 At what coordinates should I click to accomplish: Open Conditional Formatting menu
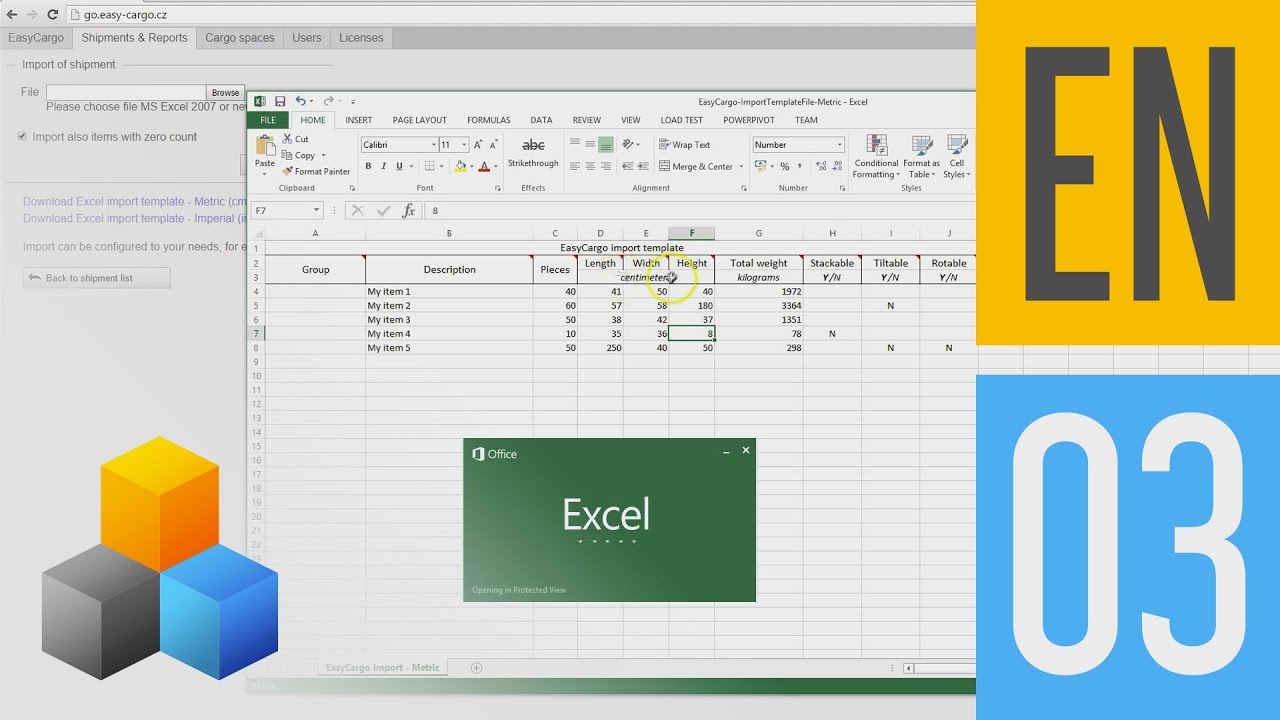[876, 156]
